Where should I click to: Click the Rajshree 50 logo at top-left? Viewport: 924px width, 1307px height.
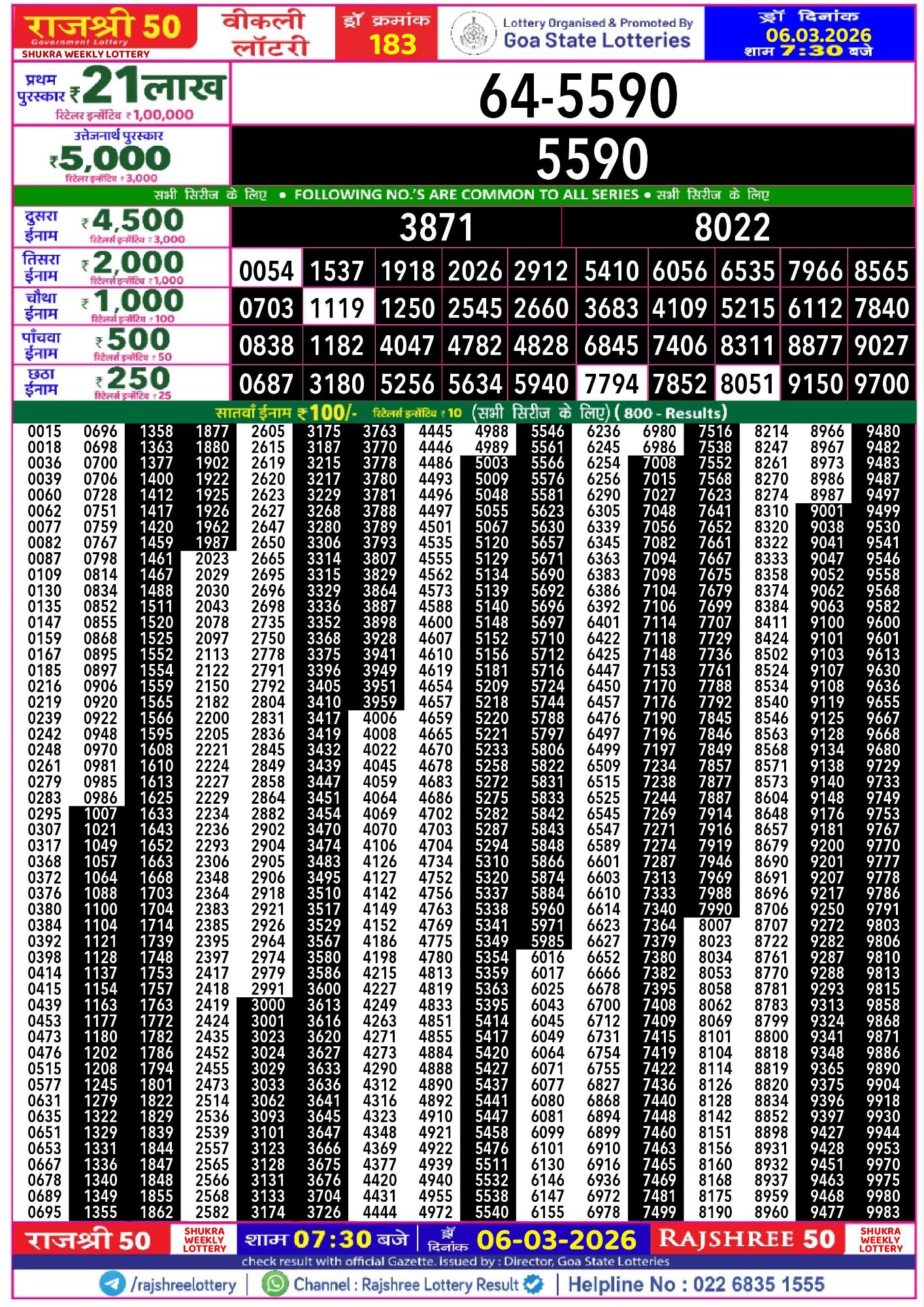(103, 29)
